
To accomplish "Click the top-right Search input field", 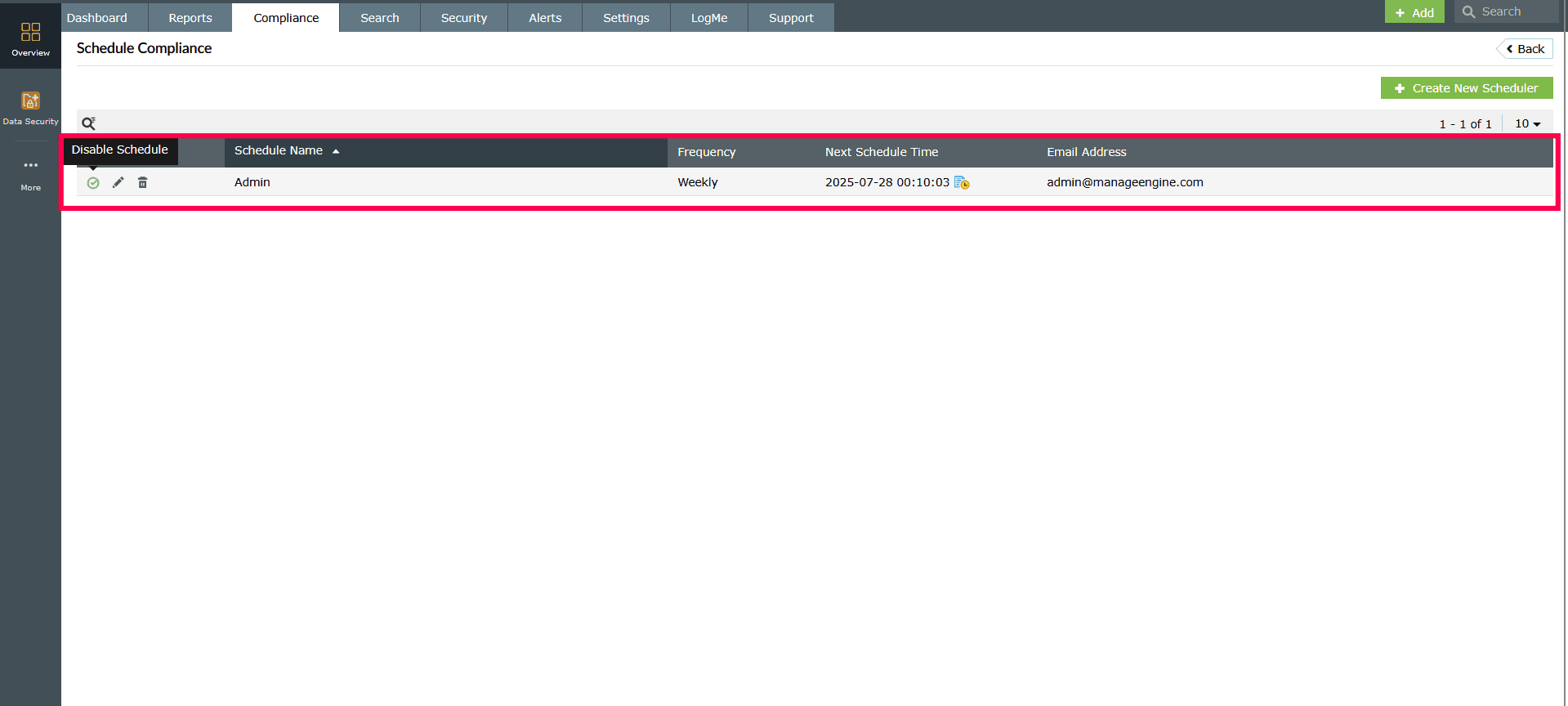I will tap(1507, 11).
